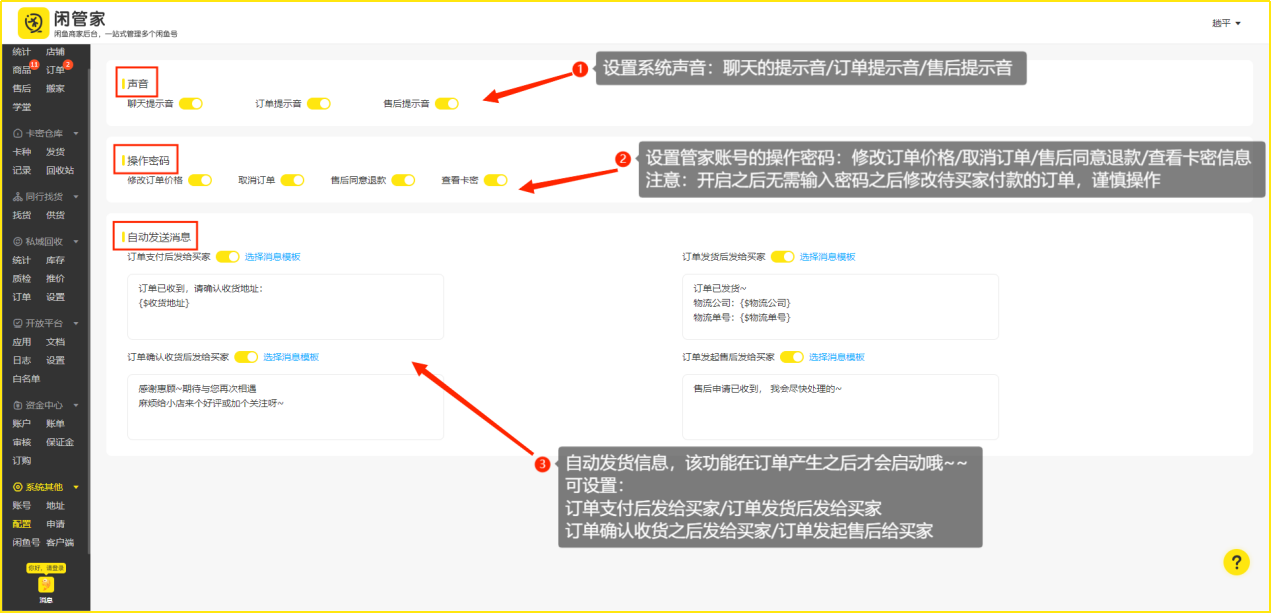This screenshot has width=1271, height=614.
Task: Click the 同行找货 section icon
Action: [x=17, y=197]
